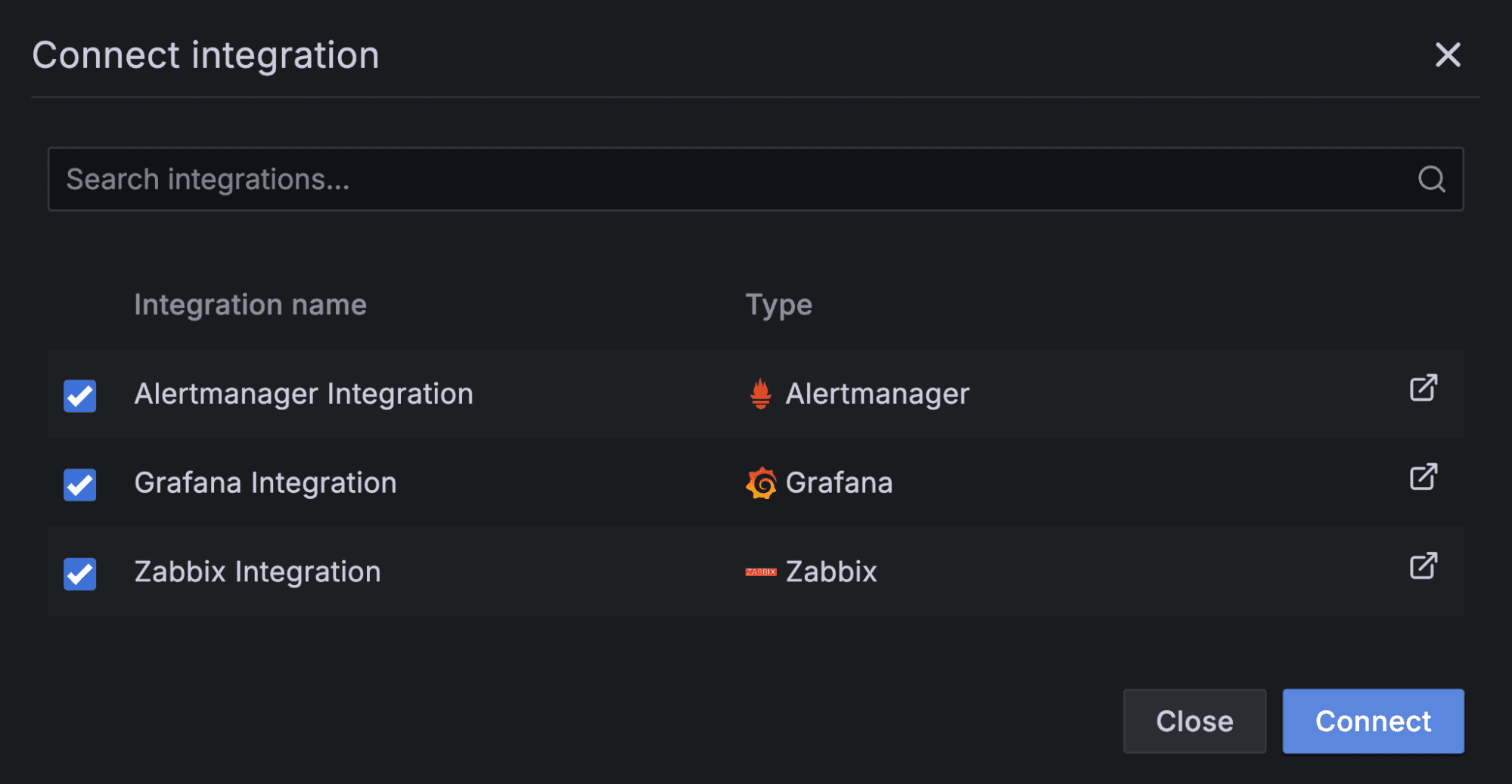Screen dimensions: 1512x784
Task: Uncheck the Grafana Integration checkbox
Action: (x=79, y=485)
